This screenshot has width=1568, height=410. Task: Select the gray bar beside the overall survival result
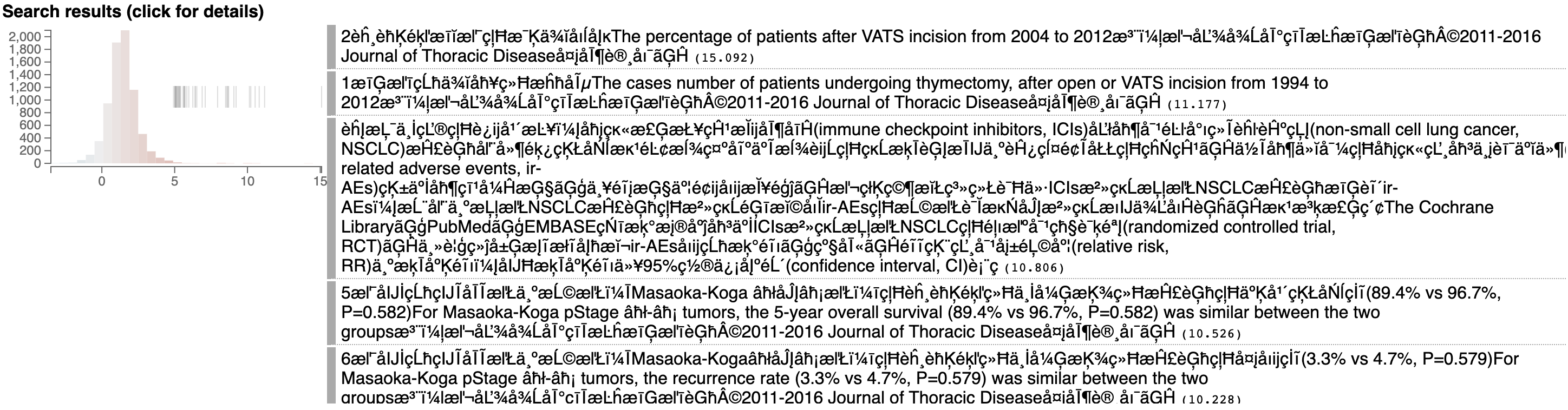[331, 313]
